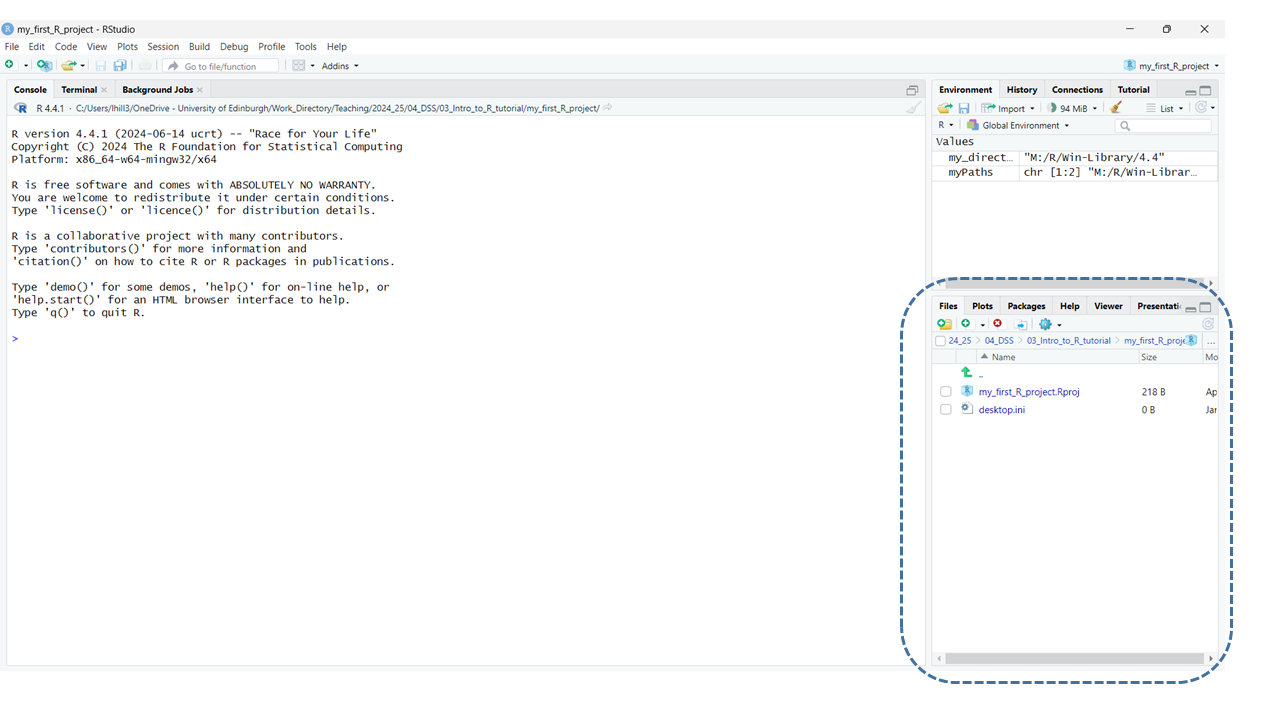Open the Import Dataset dropdown
Viewport: 1280px width, 720px height.
(x=1008, y=108)
